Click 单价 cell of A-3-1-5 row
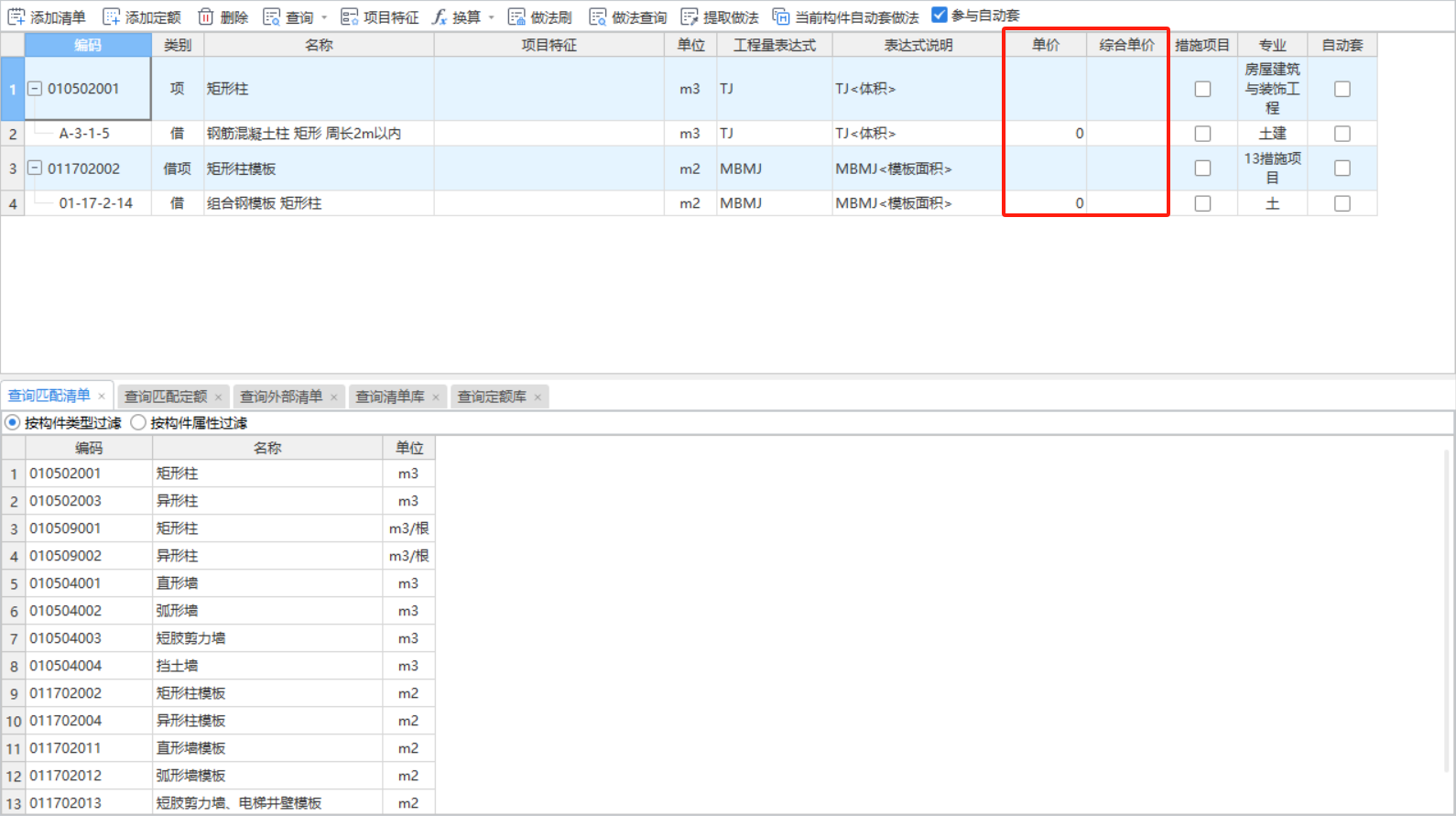This screenshot has height=816, width=1456. tap(1046, 134)
